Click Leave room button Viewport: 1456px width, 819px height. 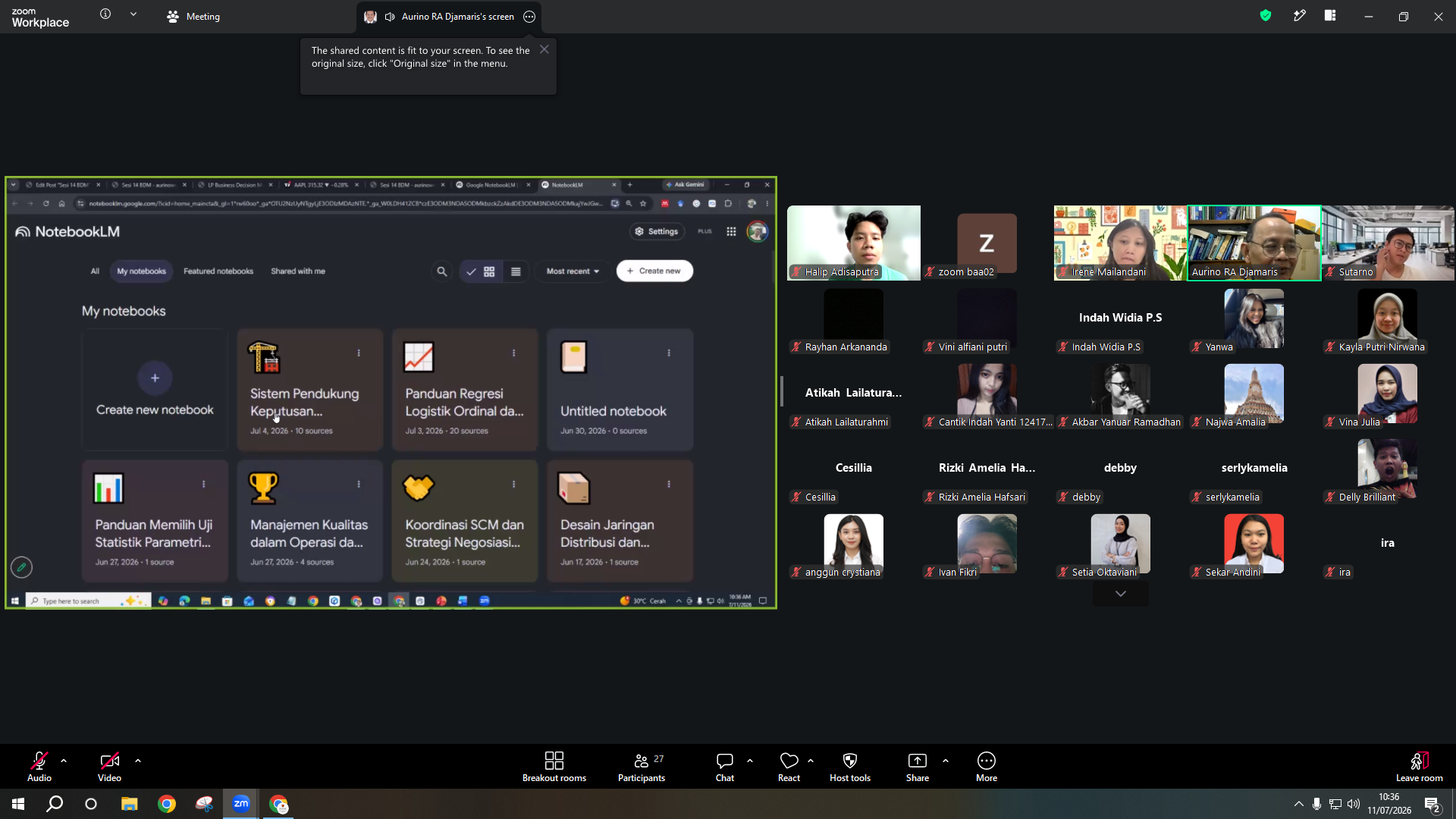point(1420,767)
